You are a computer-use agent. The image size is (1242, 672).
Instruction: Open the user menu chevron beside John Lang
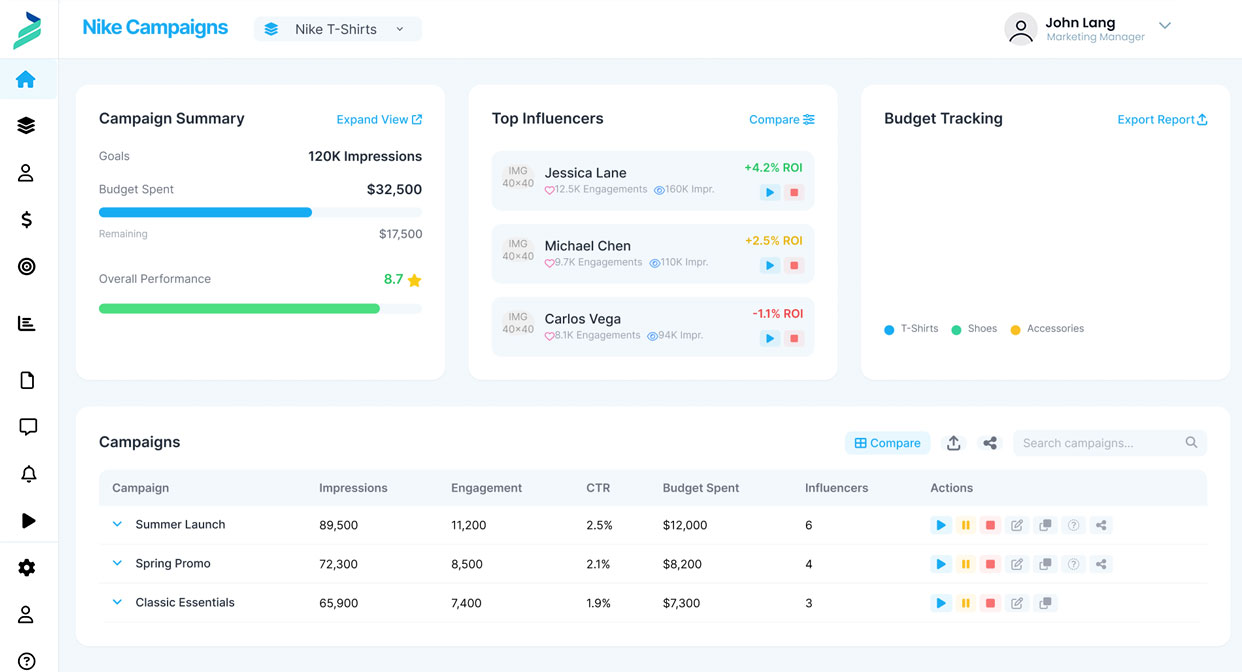1165,26
